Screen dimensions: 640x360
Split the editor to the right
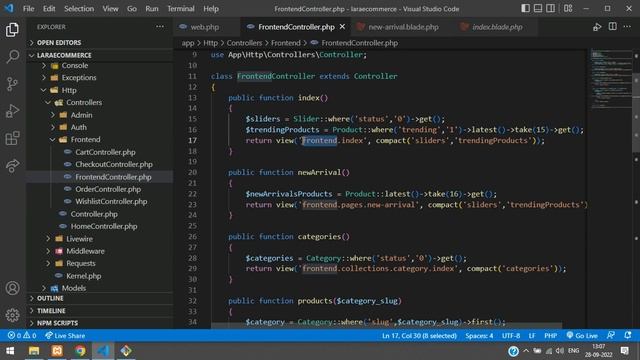tap(613, 27)
